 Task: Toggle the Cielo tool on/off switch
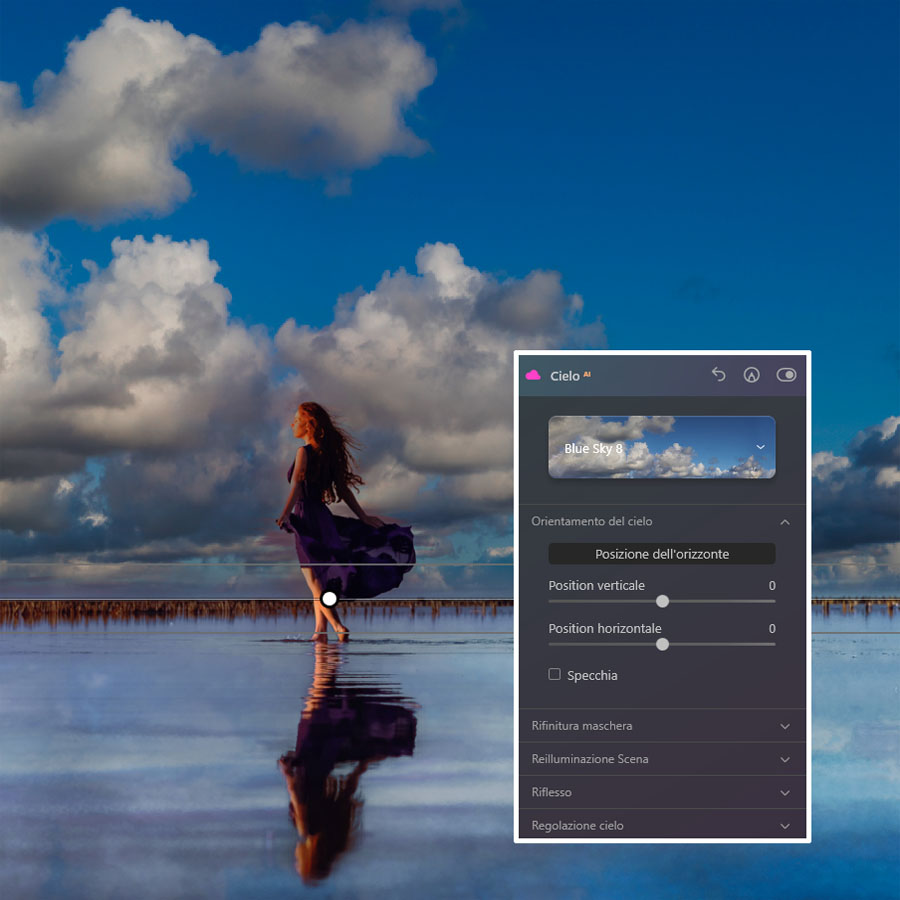[786, 375]
